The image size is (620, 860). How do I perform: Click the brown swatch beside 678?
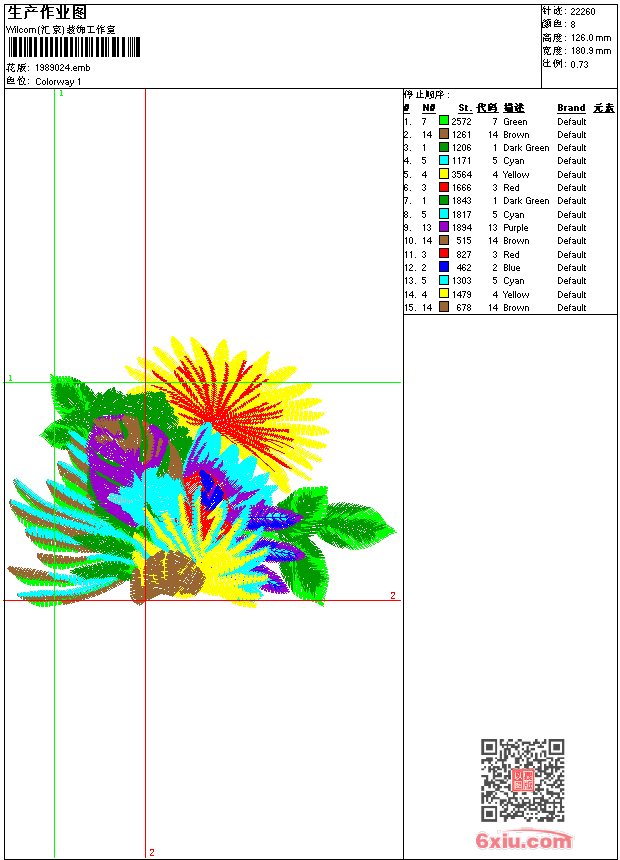tap(444, 307)
